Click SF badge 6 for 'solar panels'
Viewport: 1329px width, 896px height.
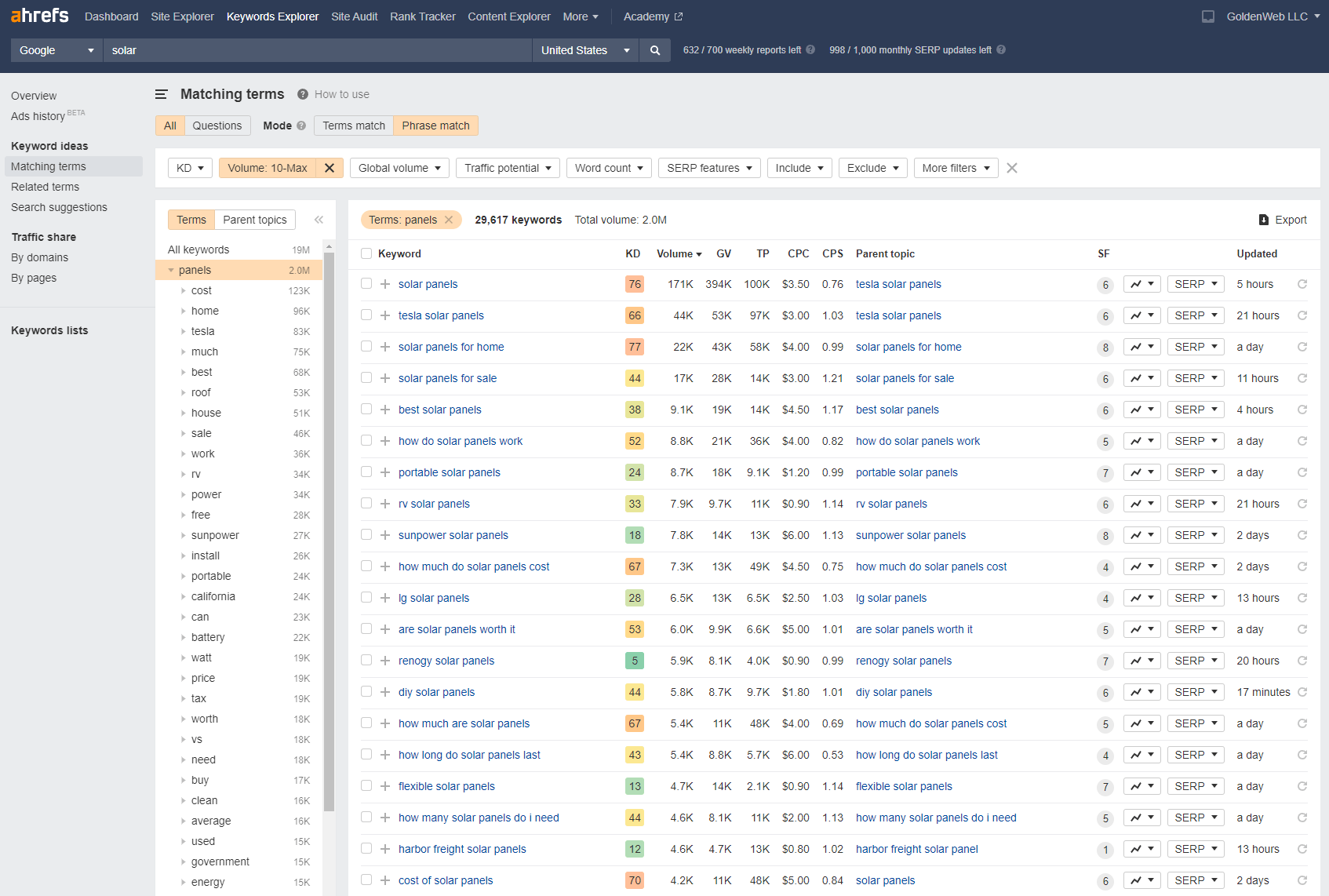coord(1105,285)
